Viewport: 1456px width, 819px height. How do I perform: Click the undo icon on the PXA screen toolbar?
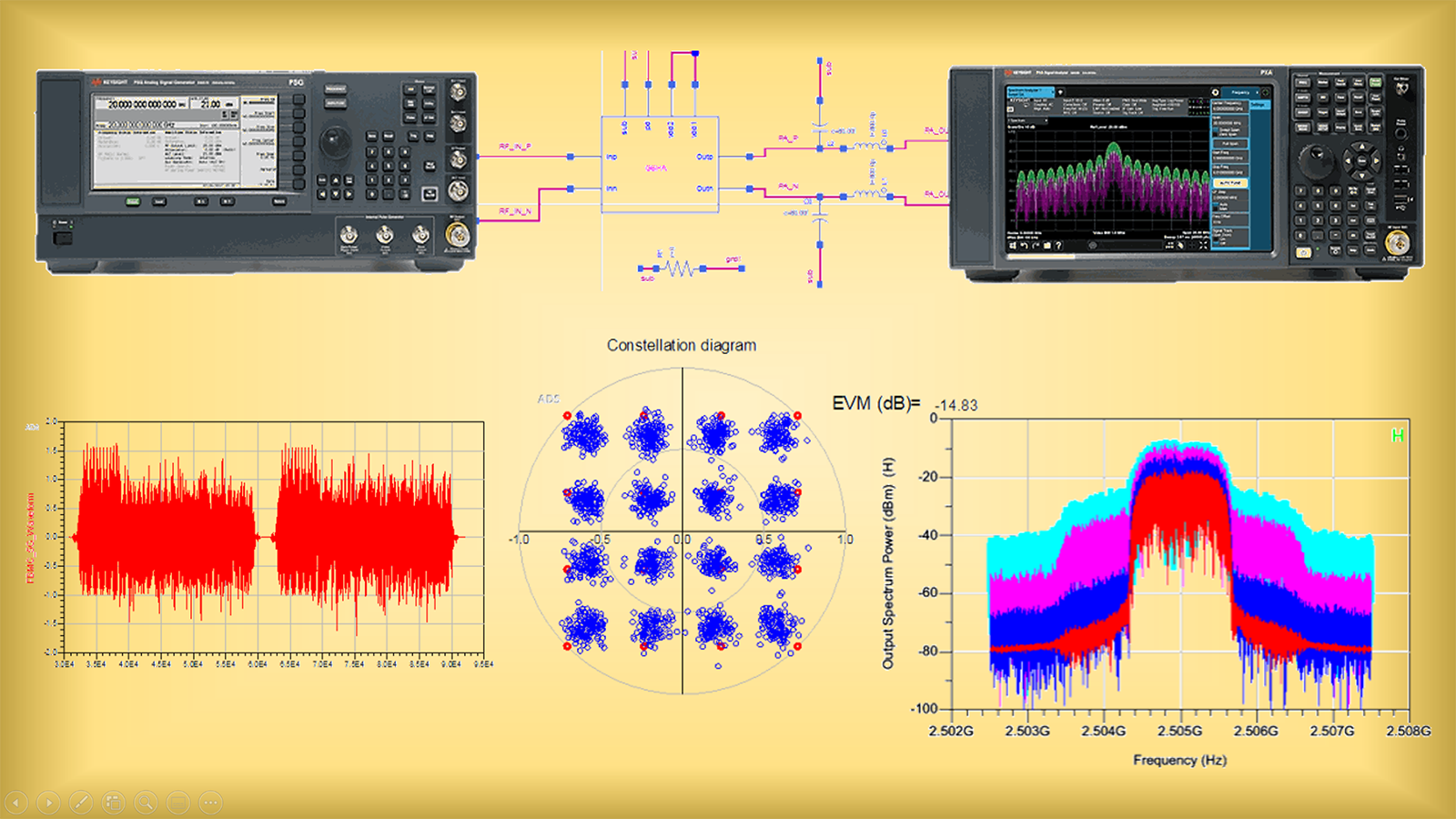(x=1024, y=245)
